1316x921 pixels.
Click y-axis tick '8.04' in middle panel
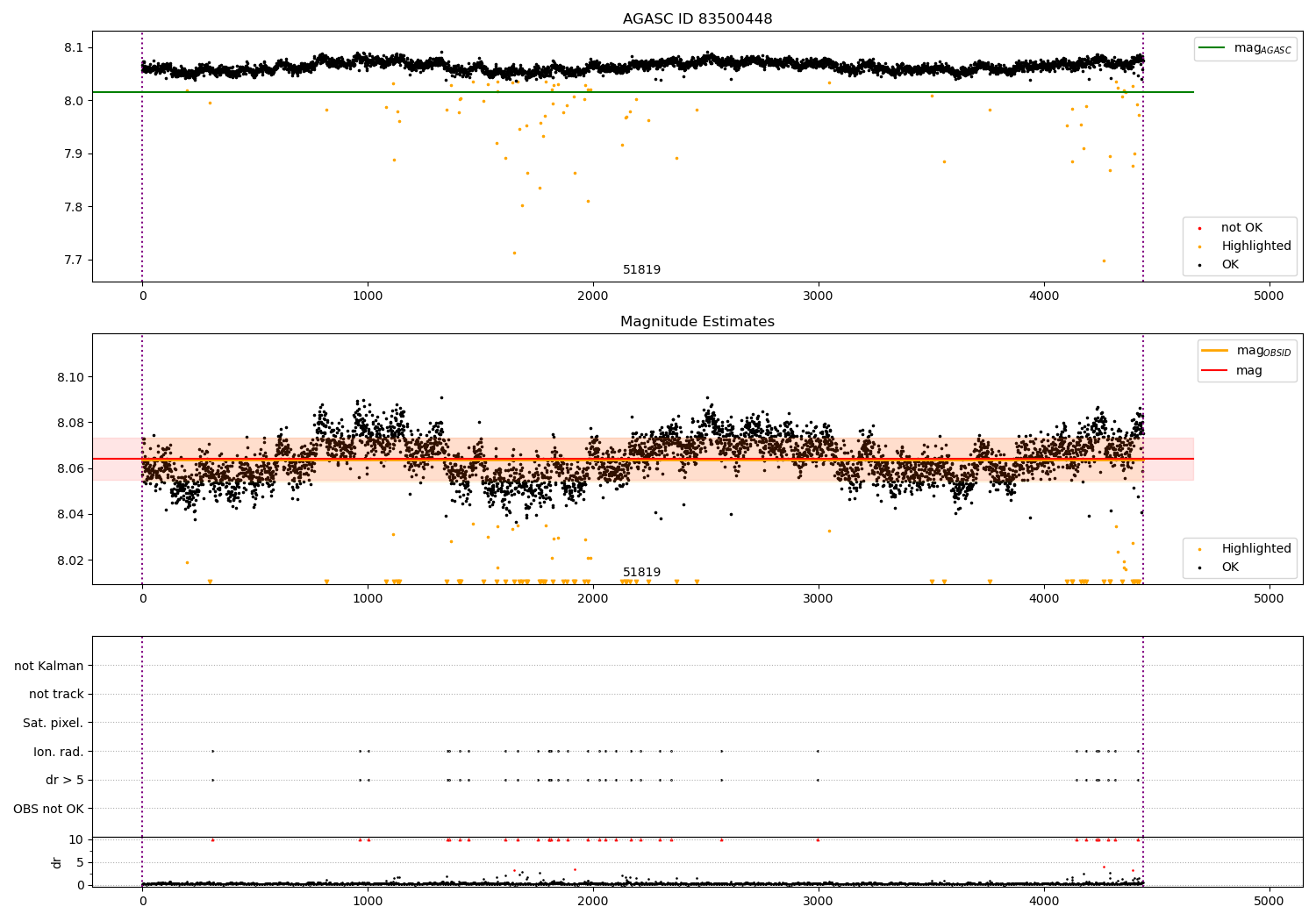[71, 515]
